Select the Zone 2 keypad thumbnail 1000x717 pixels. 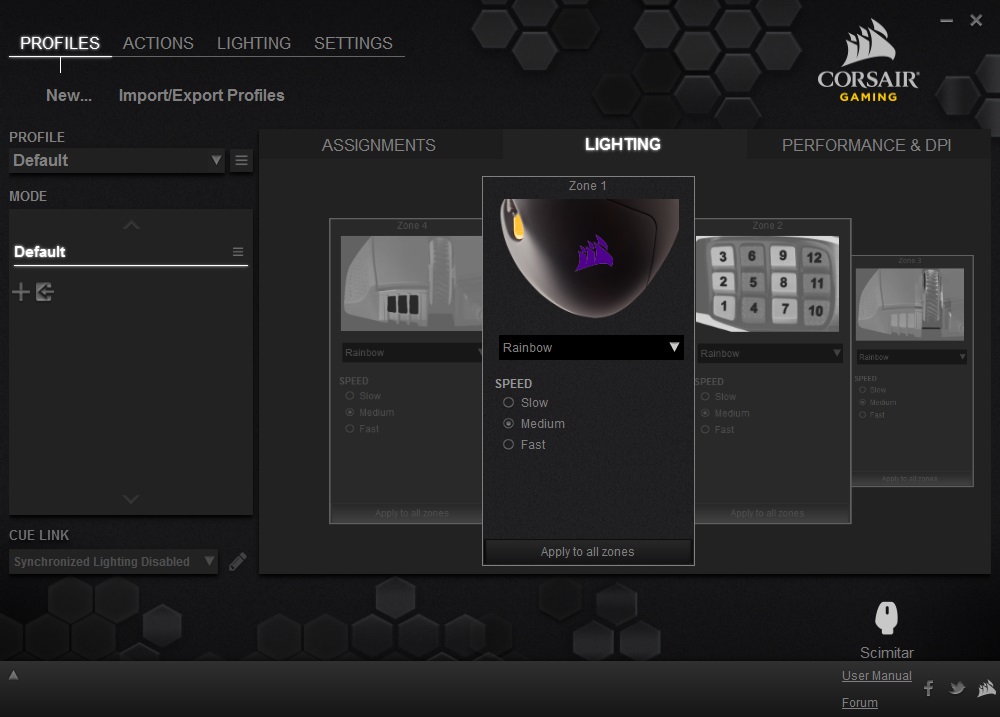pos(767,284)
